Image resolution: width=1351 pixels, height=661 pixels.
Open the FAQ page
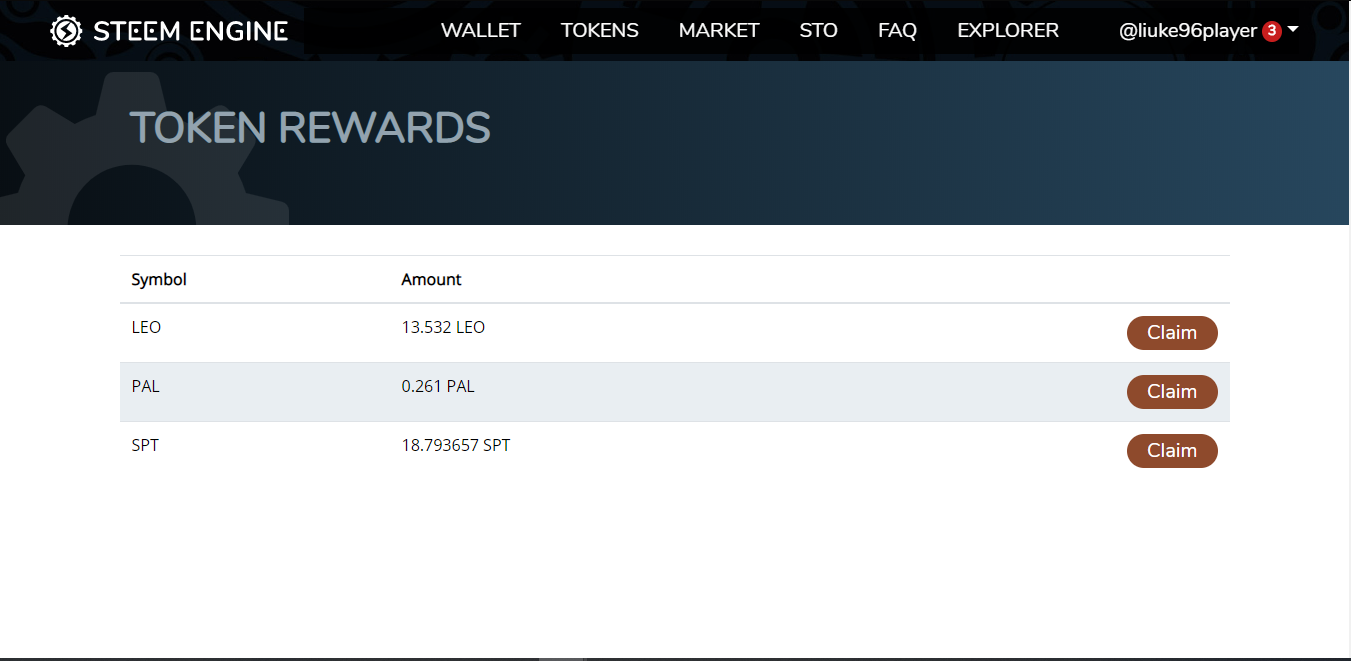click(x=897, y=31)
